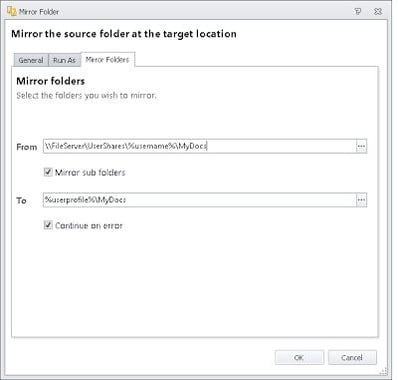
Task: Close the Mirror Folder dialog
Action: pos(378,12)
